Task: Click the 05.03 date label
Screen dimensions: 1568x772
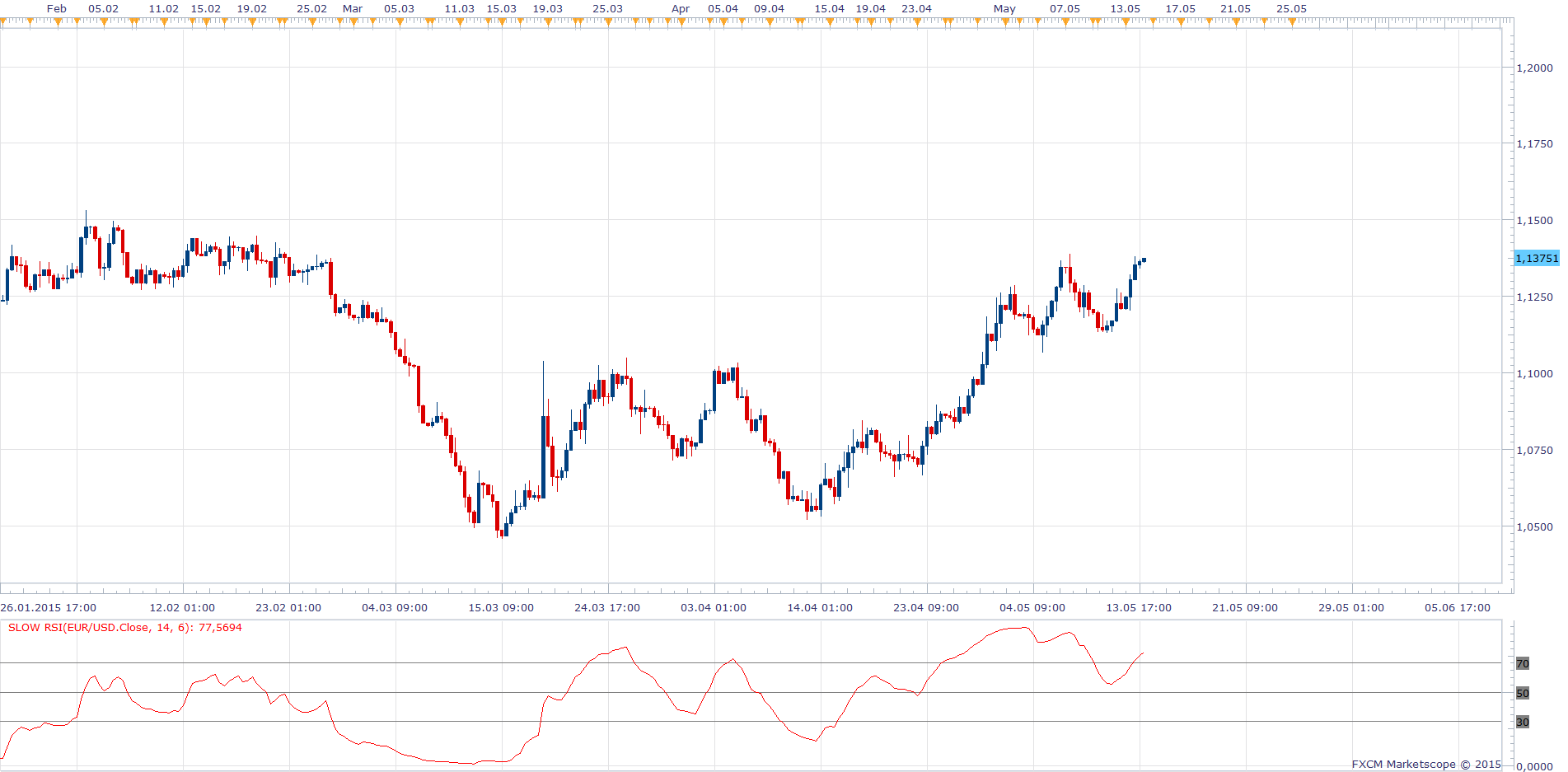Action: [x=400, y=8]
